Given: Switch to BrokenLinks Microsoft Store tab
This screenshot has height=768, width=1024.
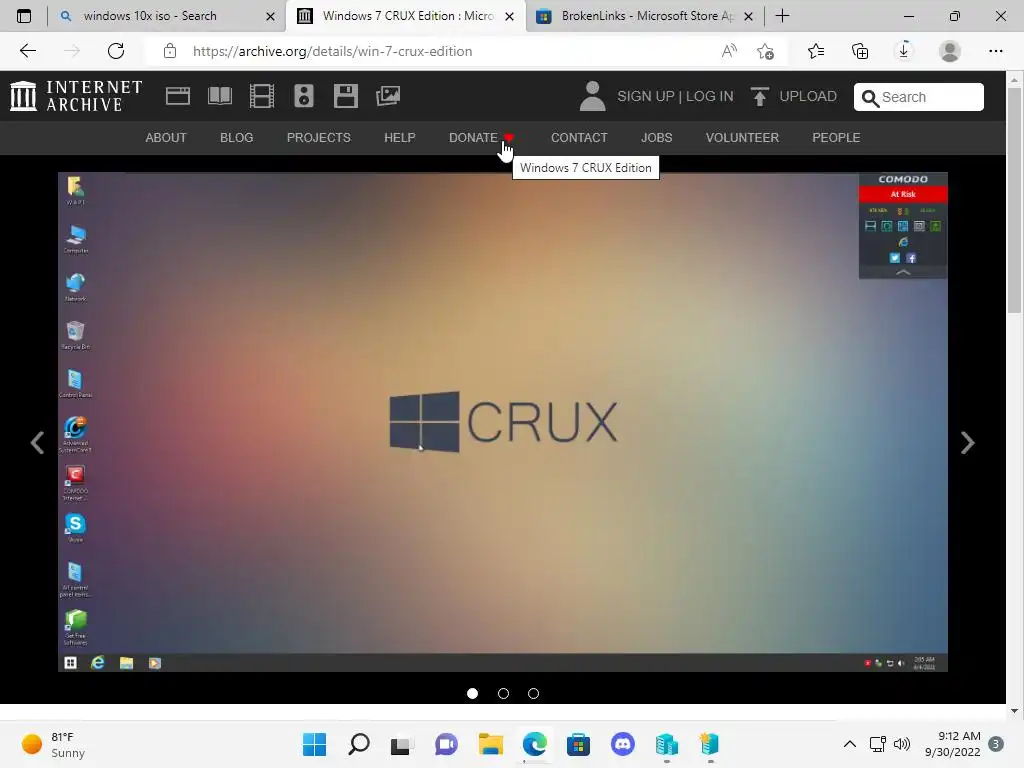Looking at the screenshot, I should (x=647, y=16).
